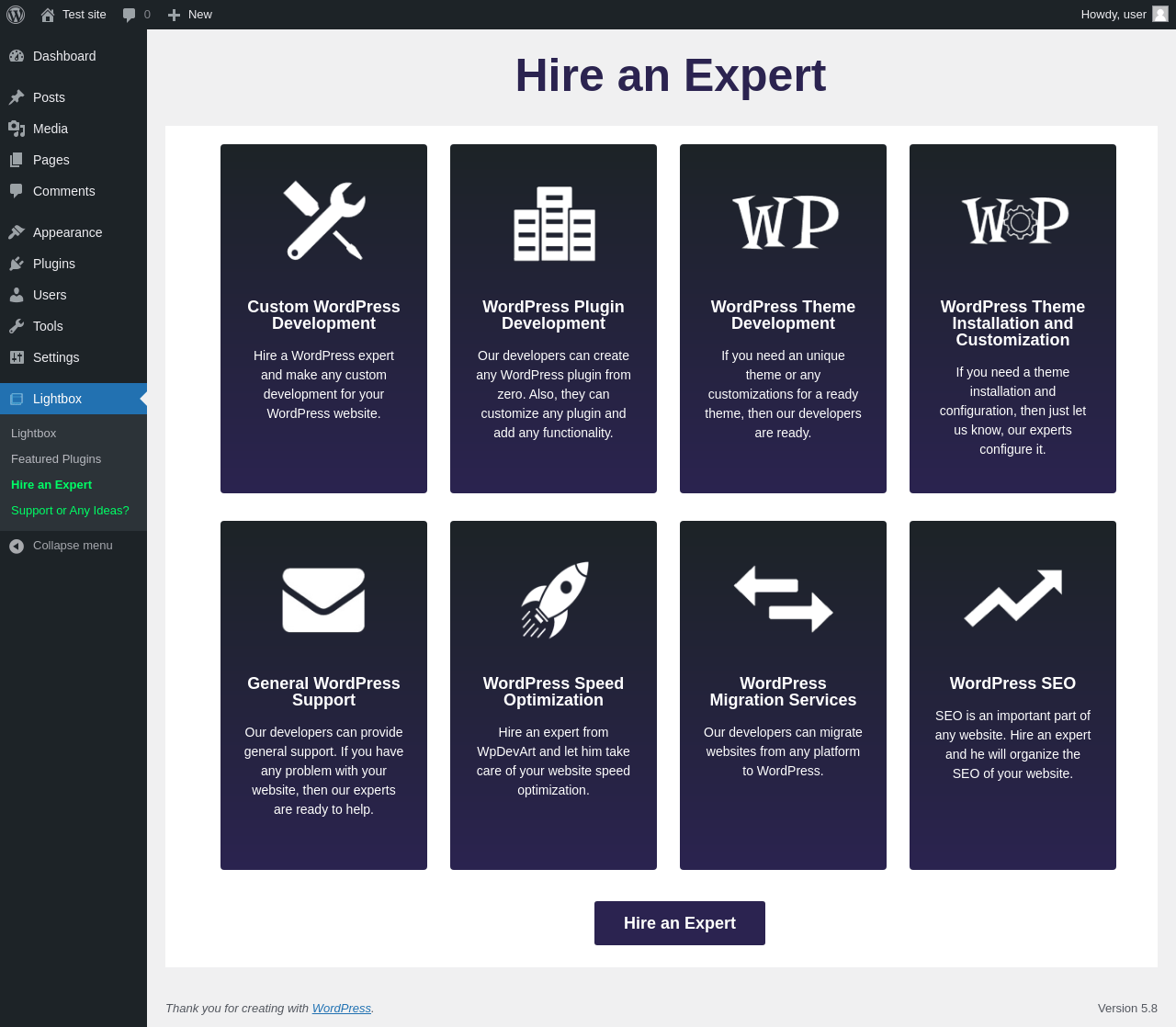
Task: Open the Posts menu
Action: click(73, 97)
